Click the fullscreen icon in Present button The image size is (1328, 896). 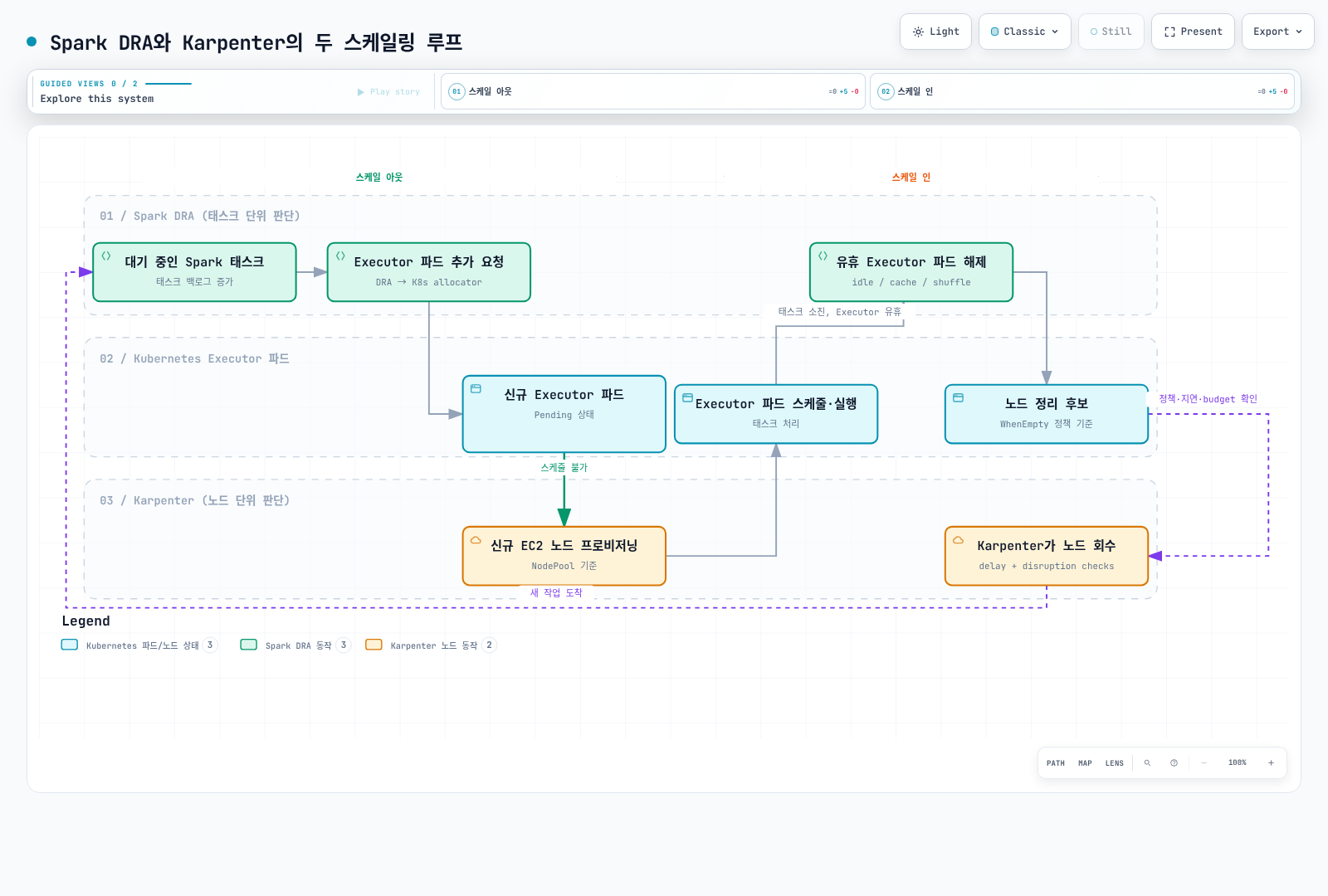pyautogui.click(x=1169, y=32)
